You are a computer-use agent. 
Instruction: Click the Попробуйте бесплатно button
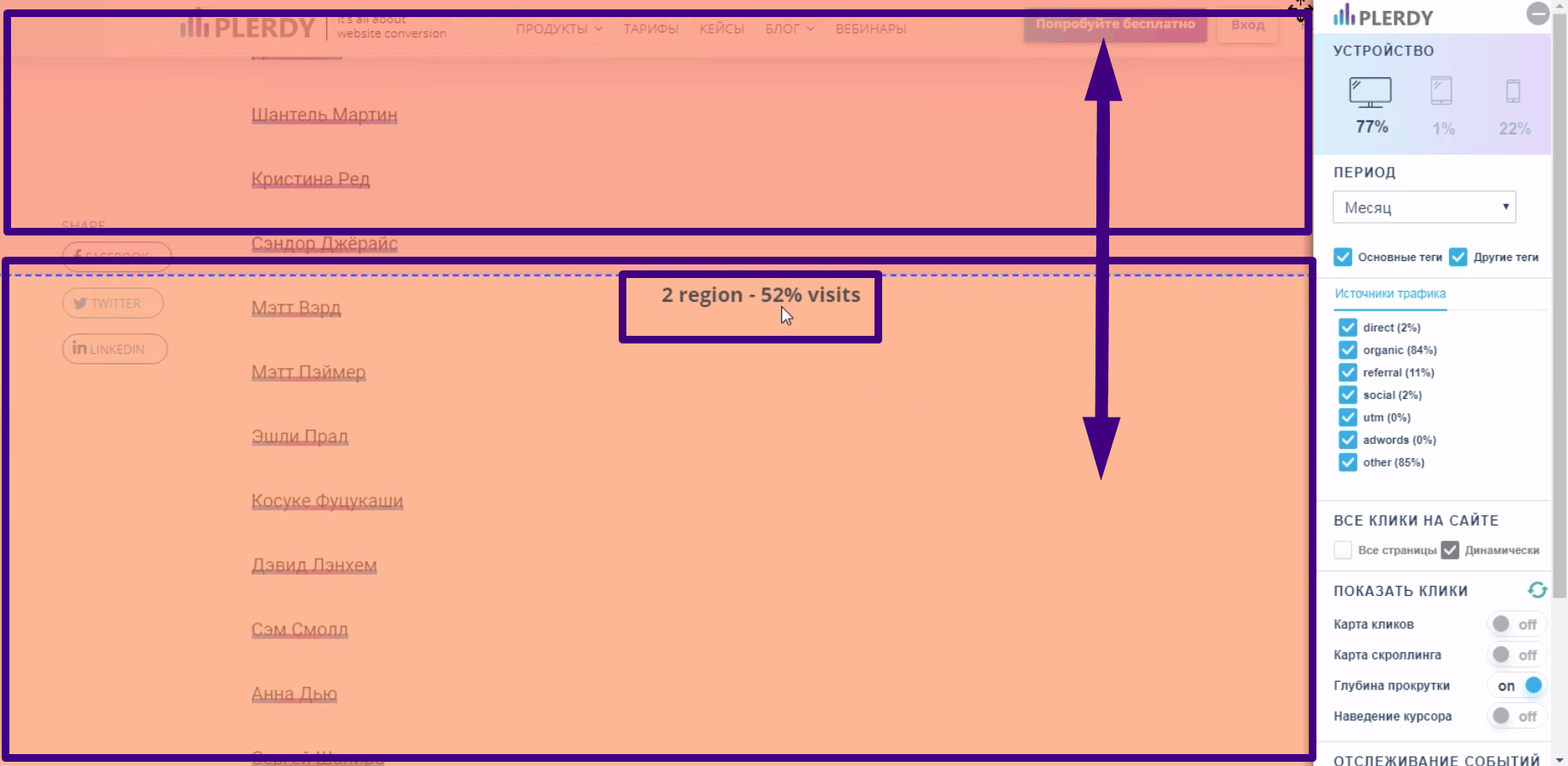pyautogui.click(x=1115, y=25)
